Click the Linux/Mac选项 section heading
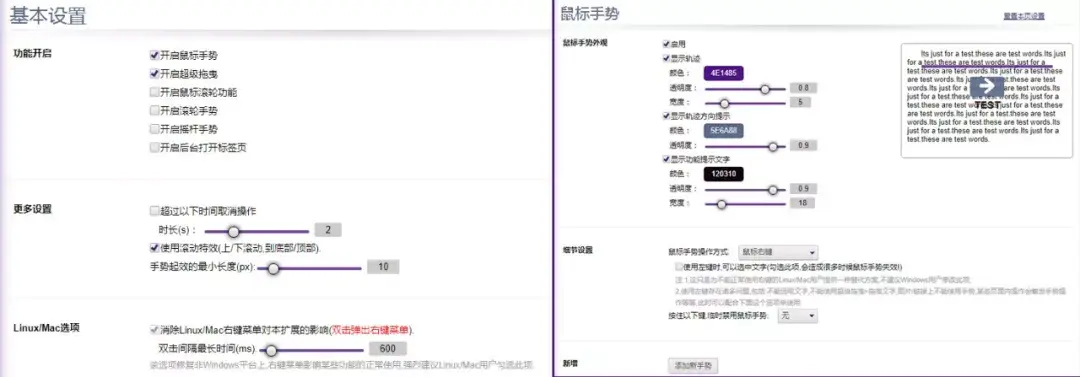 point(46,327)
